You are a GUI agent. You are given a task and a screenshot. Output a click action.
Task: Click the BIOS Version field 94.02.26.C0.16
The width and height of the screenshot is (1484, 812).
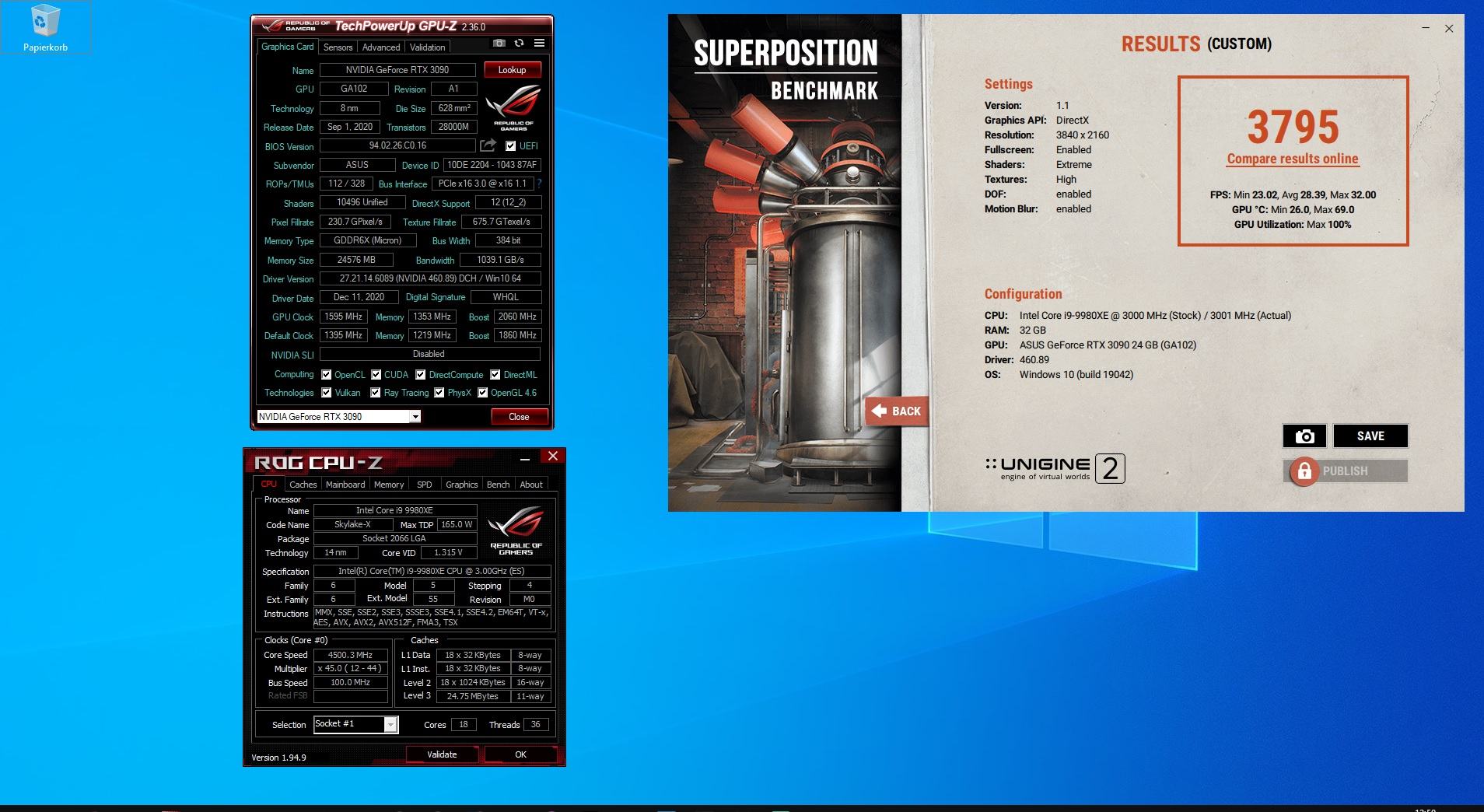[398, 145]
